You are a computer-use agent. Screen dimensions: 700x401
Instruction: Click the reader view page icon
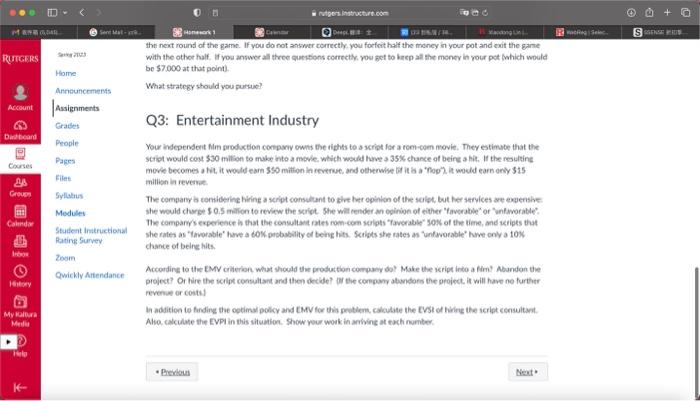(215, 13)
